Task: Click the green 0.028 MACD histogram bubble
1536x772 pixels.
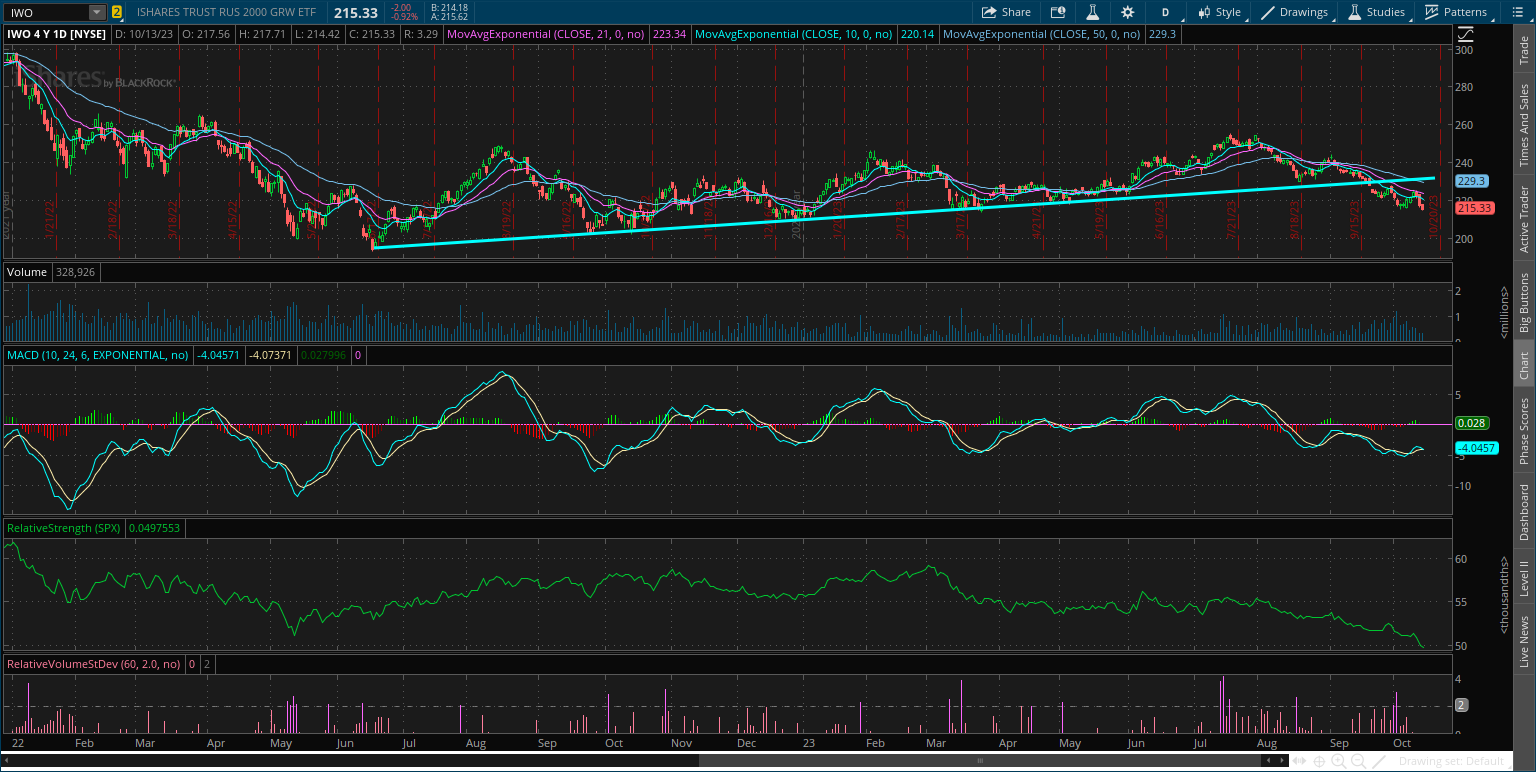Action: coord(1472,423)
